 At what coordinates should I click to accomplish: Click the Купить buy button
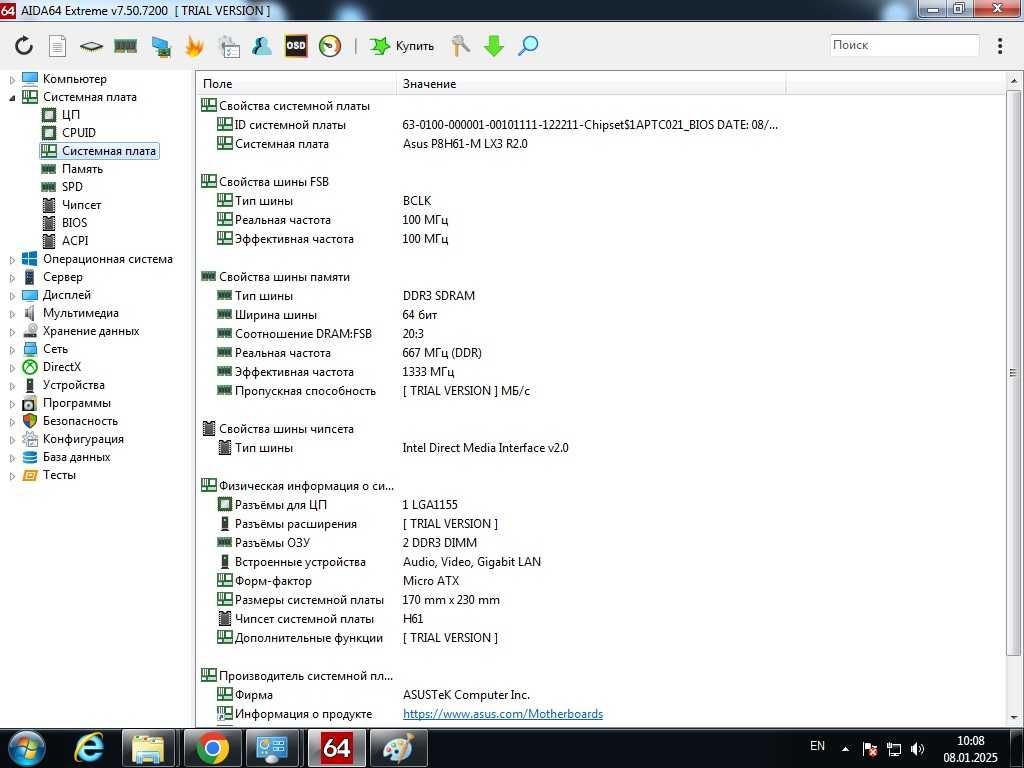click(402, 46)
